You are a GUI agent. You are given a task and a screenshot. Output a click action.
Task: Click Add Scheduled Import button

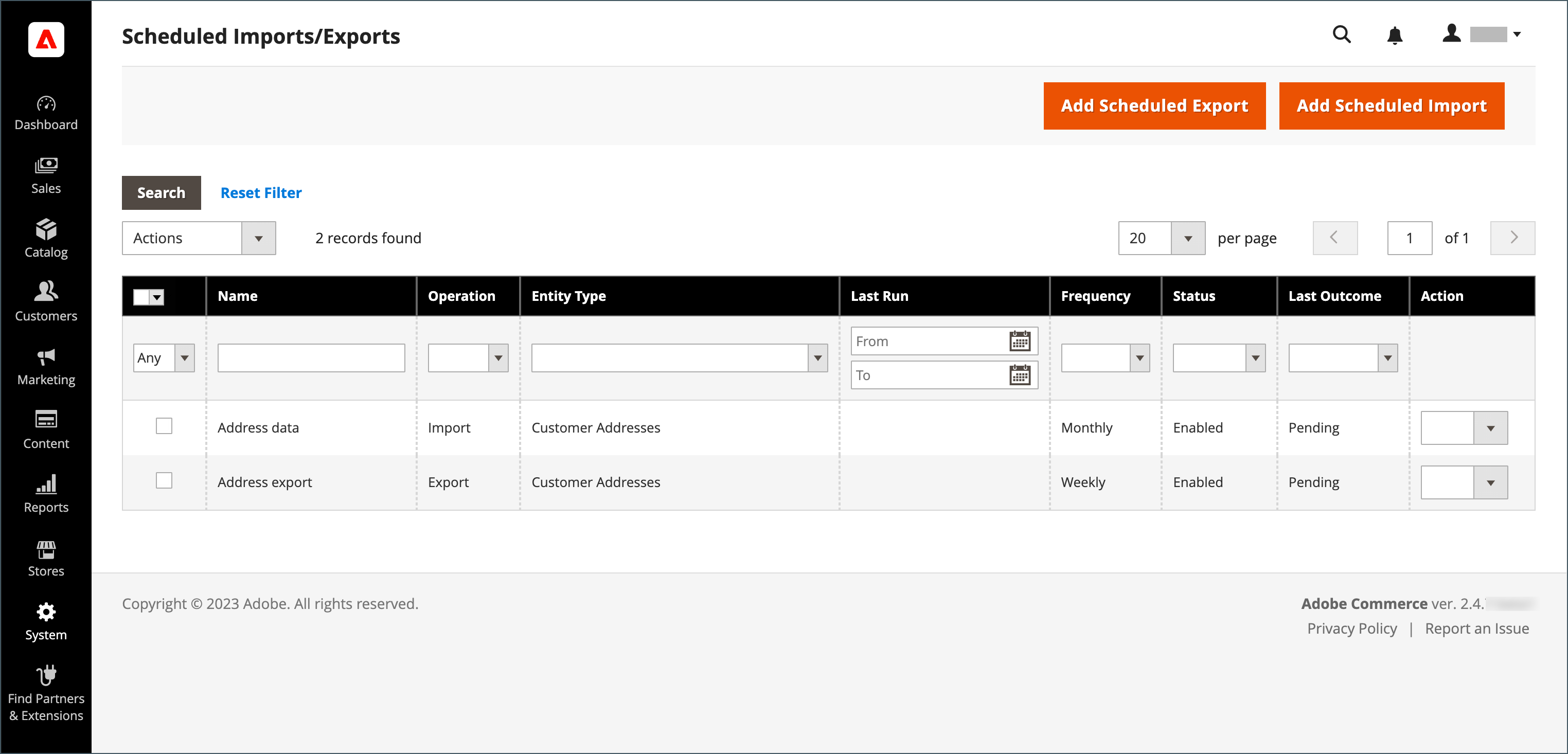tap(1391, 105)
